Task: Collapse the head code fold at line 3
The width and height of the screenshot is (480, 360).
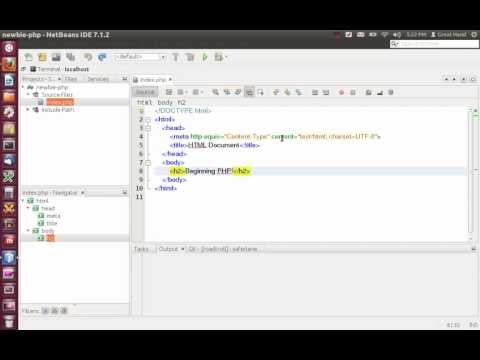Action: click(x=148, y=128)
